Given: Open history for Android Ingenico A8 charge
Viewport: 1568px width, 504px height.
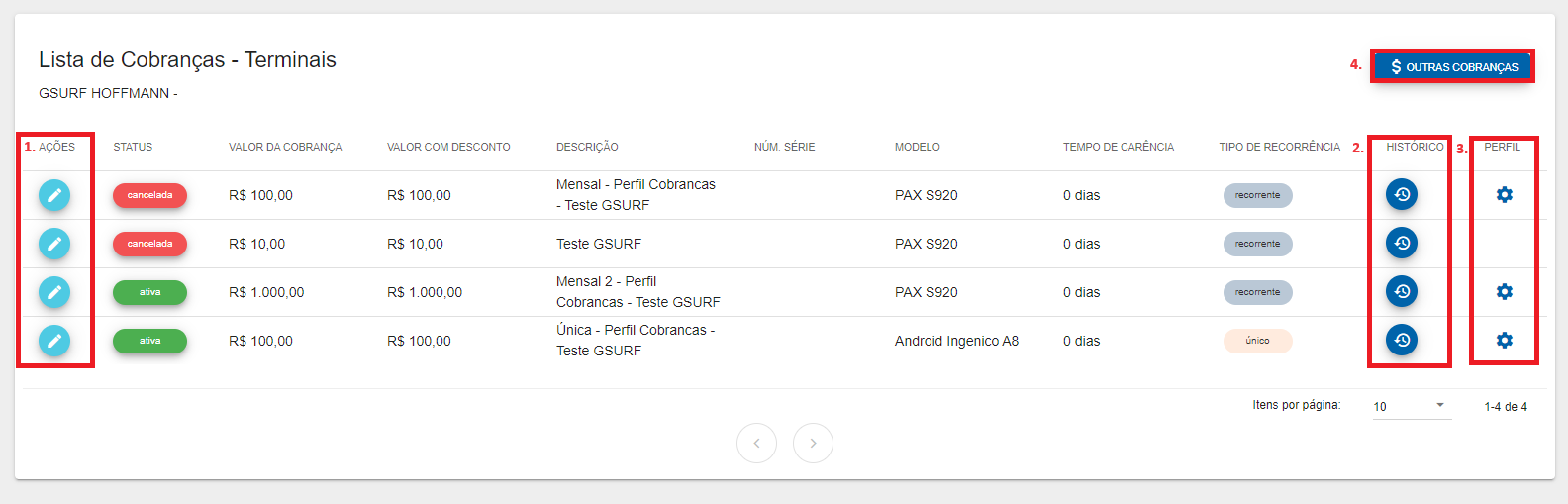Looking at the screenshot, I should (x=1402, y=340).
